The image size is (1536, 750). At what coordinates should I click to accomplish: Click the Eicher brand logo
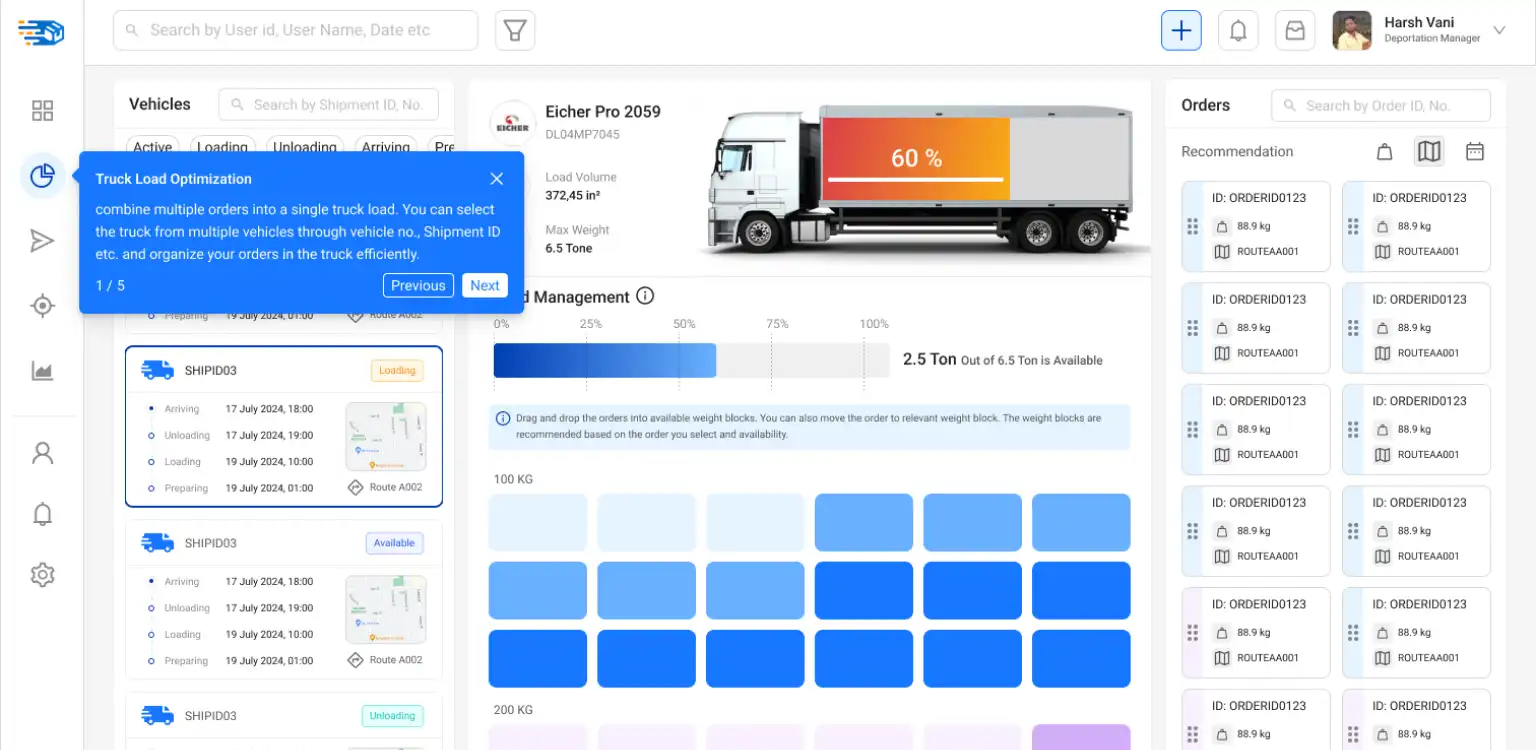pos(513,123)
